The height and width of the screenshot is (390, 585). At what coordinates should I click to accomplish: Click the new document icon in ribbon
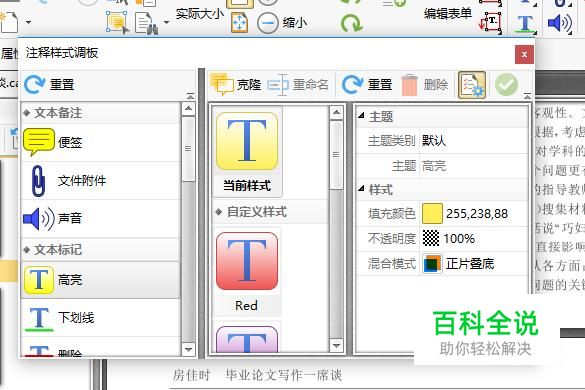(9, 22)
